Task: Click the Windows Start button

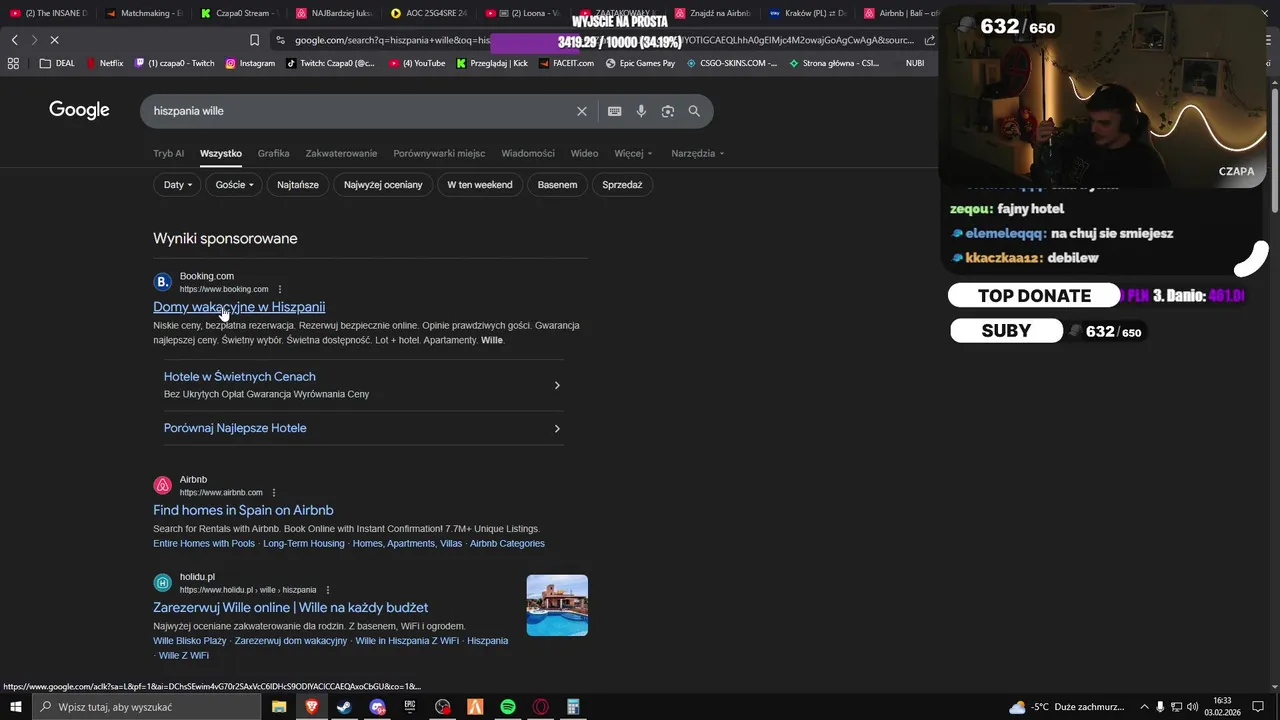Action: 15,707
